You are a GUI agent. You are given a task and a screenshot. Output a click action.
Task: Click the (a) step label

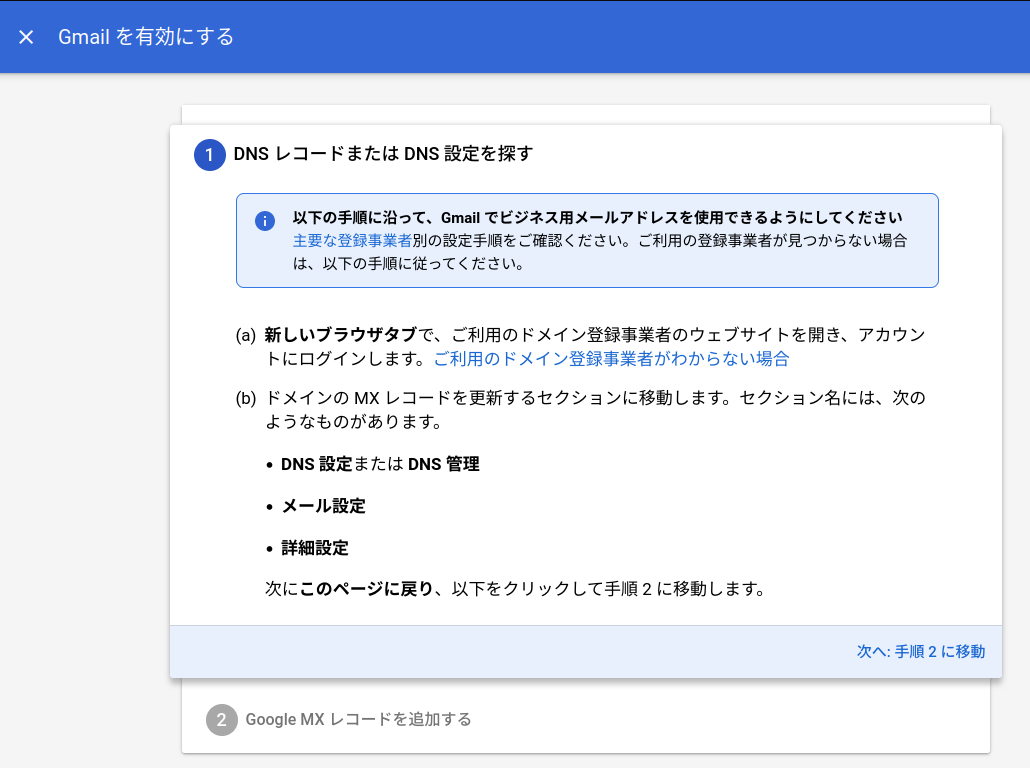(246, 335)
